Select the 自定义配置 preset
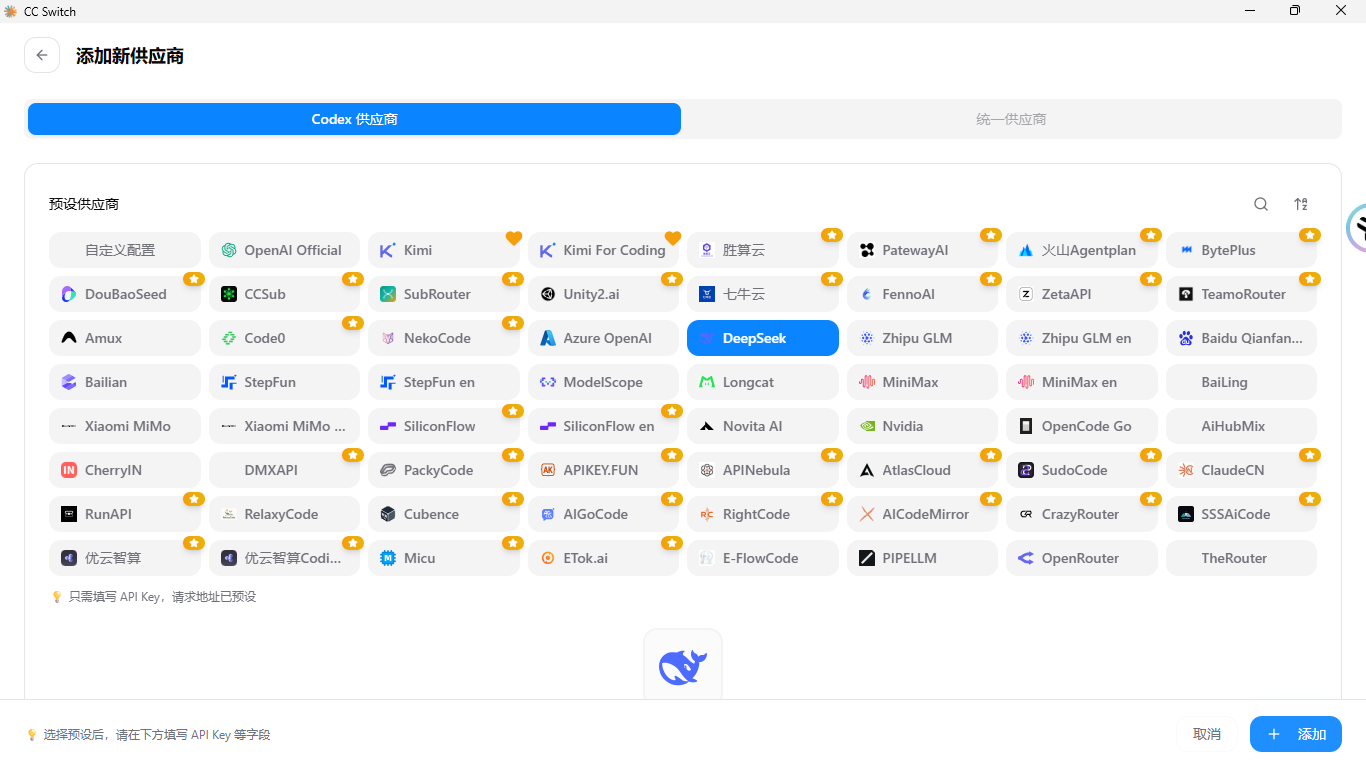The image size is (1366, 768). (125, 250)
